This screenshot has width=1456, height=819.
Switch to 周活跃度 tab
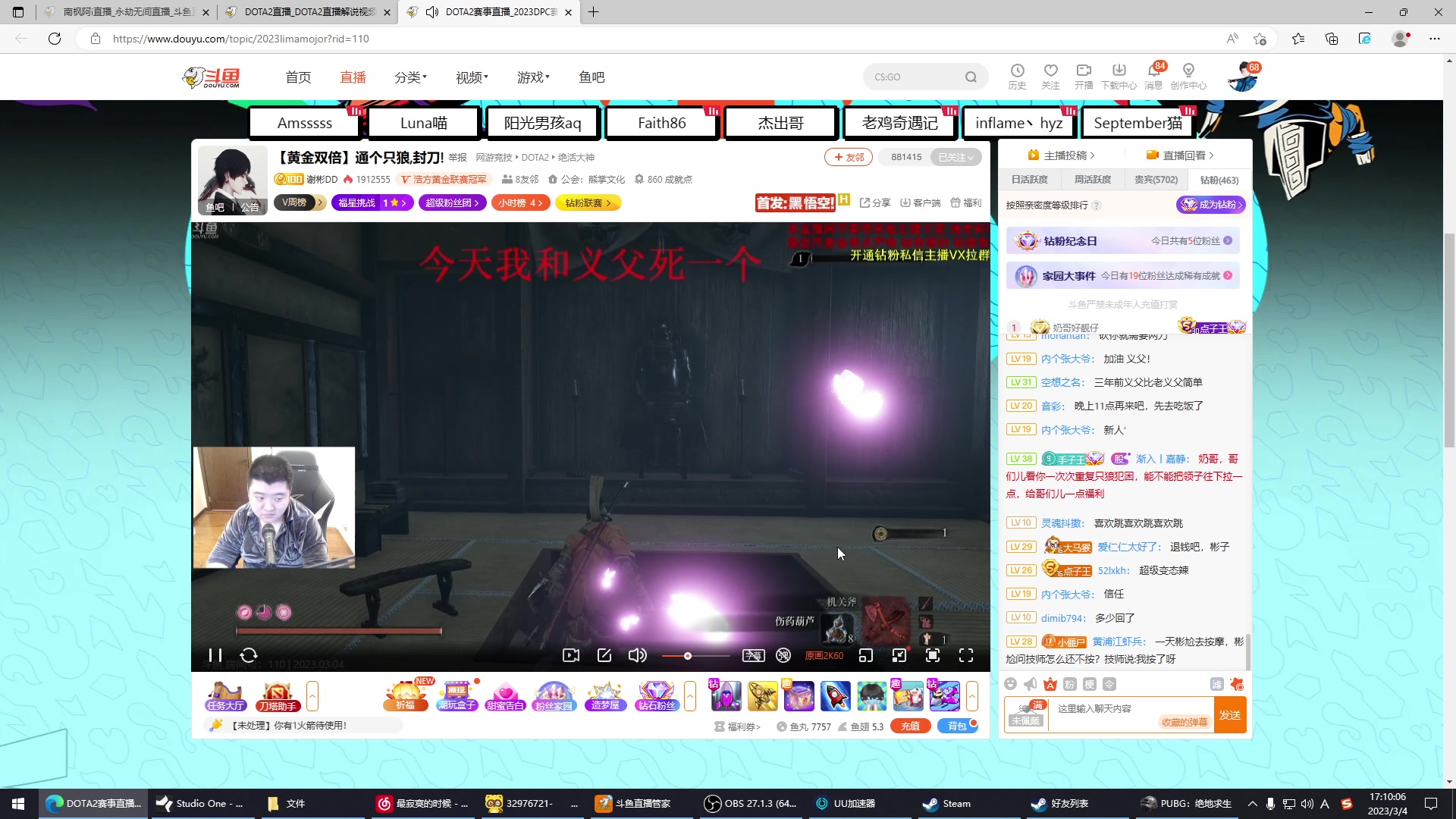(1093, 180)
